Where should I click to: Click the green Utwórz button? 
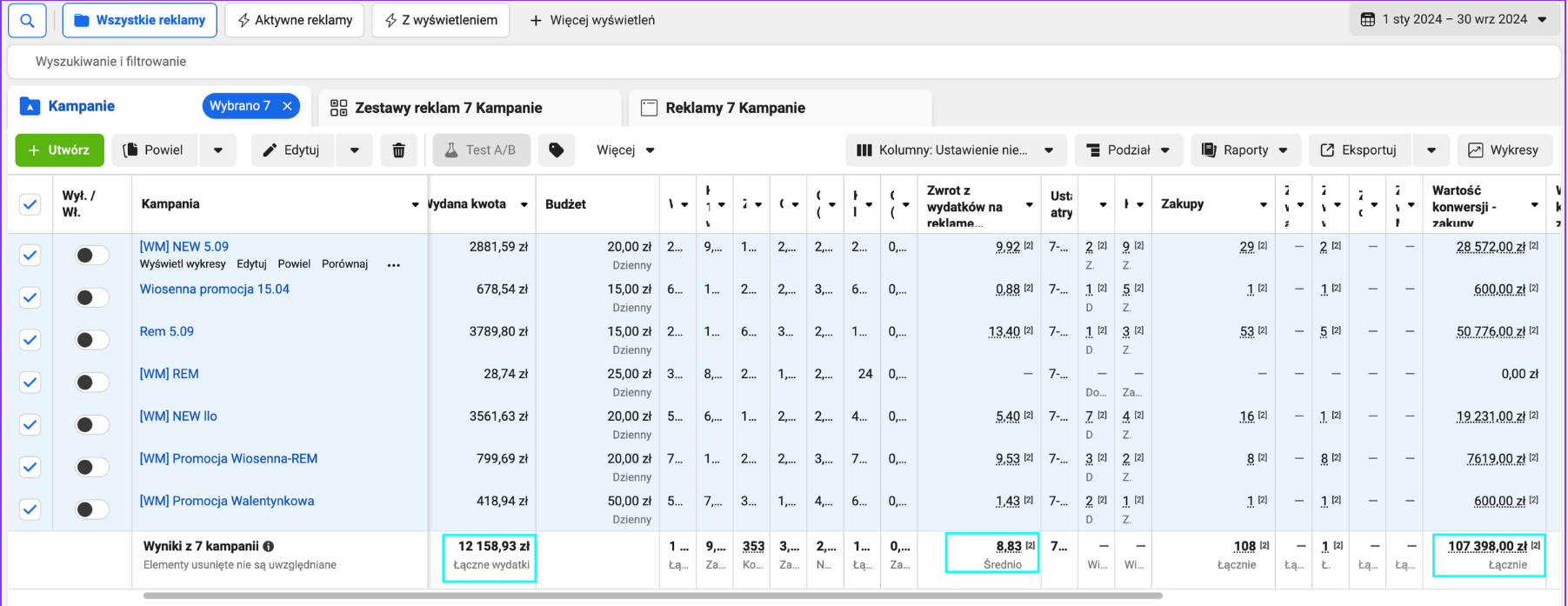[x=59, y=150]
